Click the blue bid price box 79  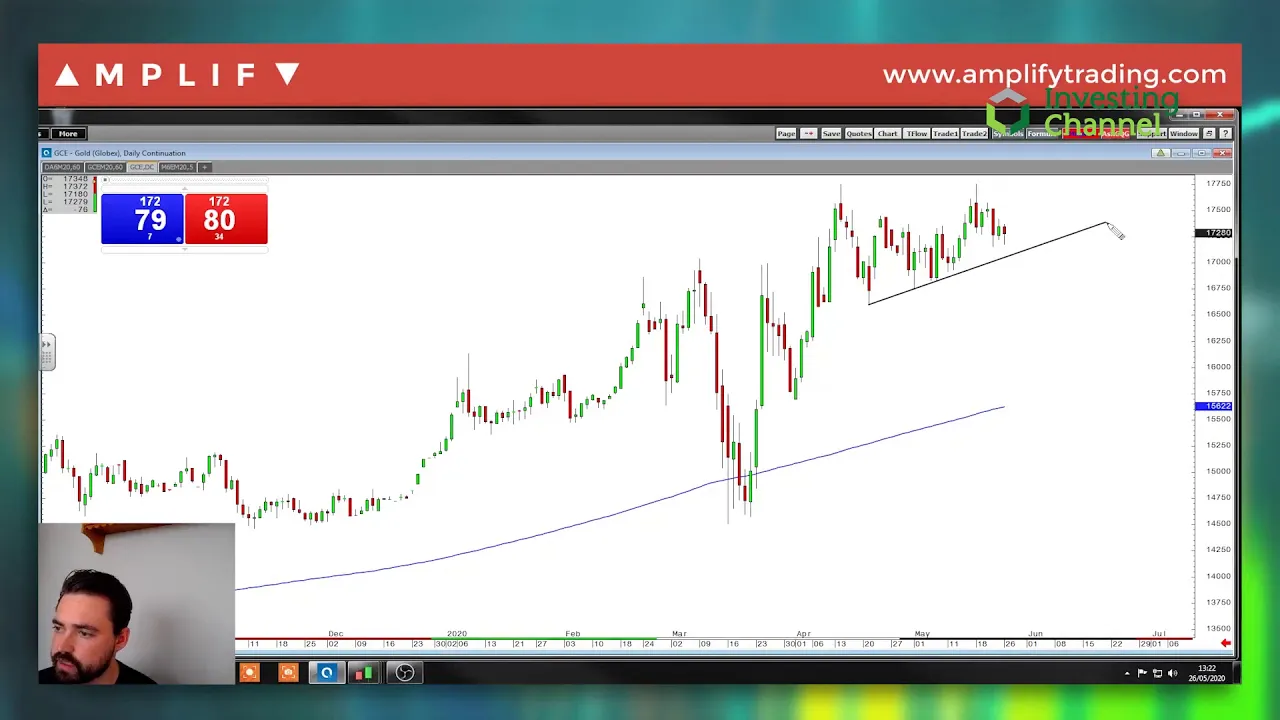click(142, 219)
